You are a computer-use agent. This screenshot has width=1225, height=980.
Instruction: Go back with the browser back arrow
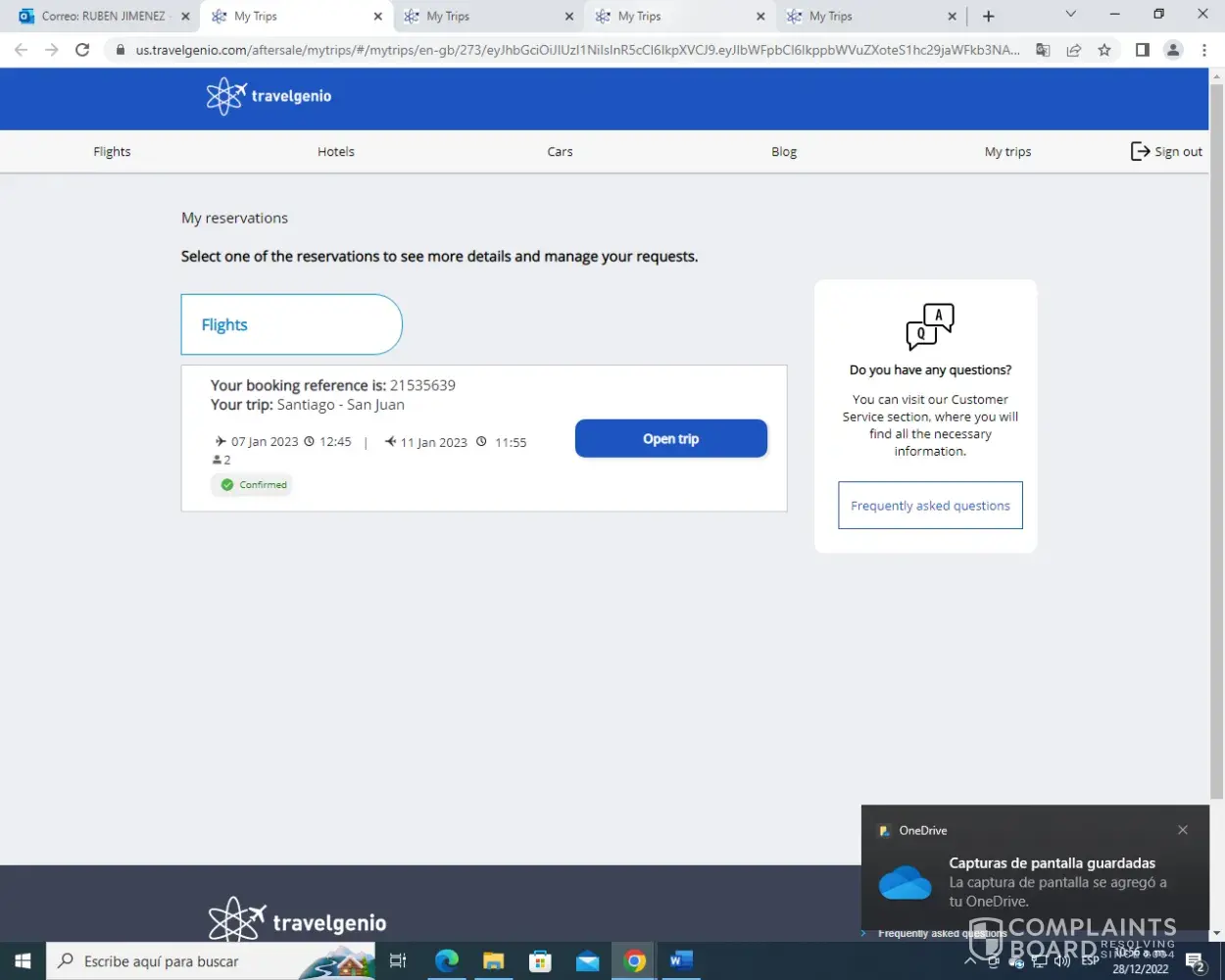tap(21, 50)
